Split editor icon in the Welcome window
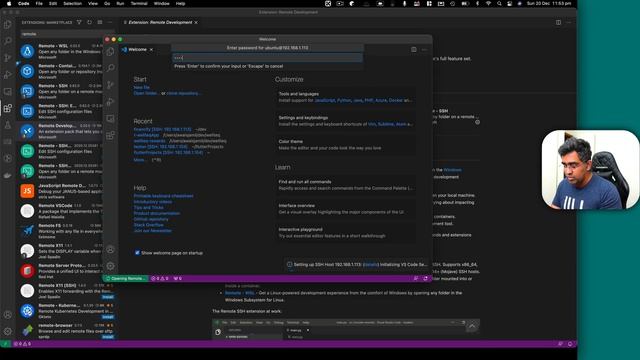Screen dimensions: 640x360 click(413, 49)
